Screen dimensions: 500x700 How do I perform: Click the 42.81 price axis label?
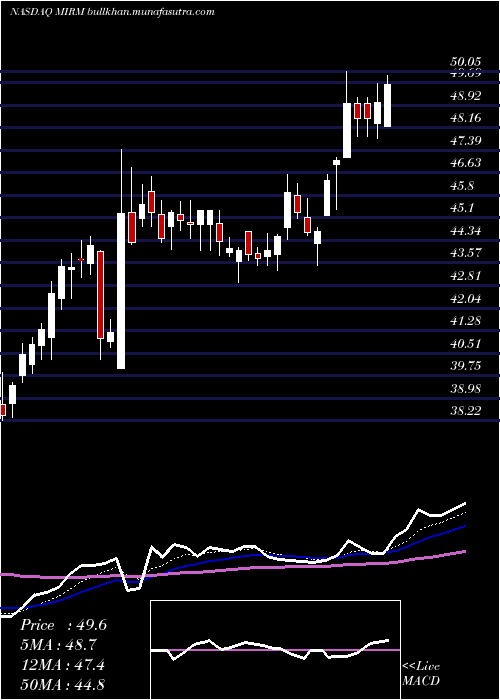(465, 276)
